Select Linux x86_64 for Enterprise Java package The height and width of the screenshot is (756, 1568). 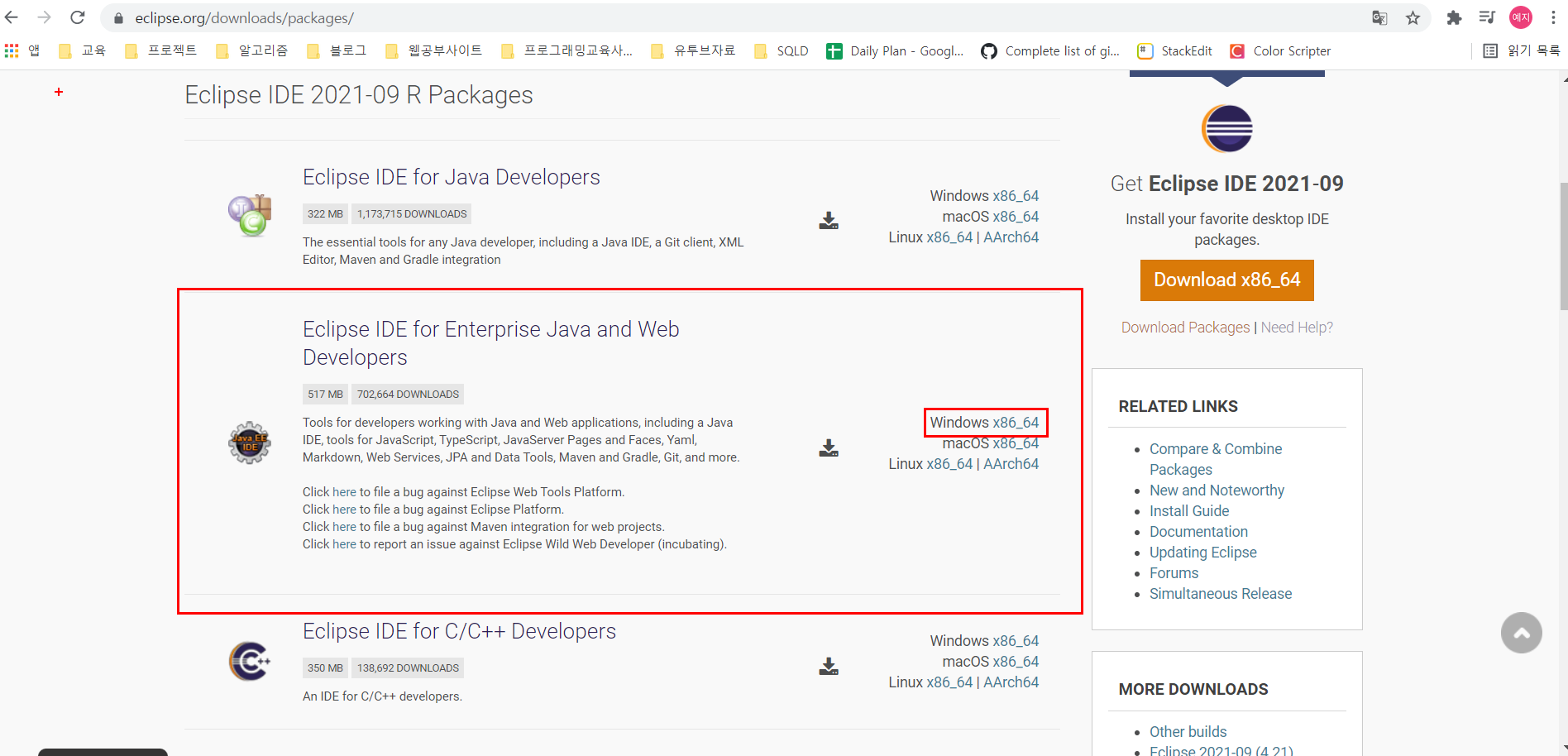(x=949, y=464)
